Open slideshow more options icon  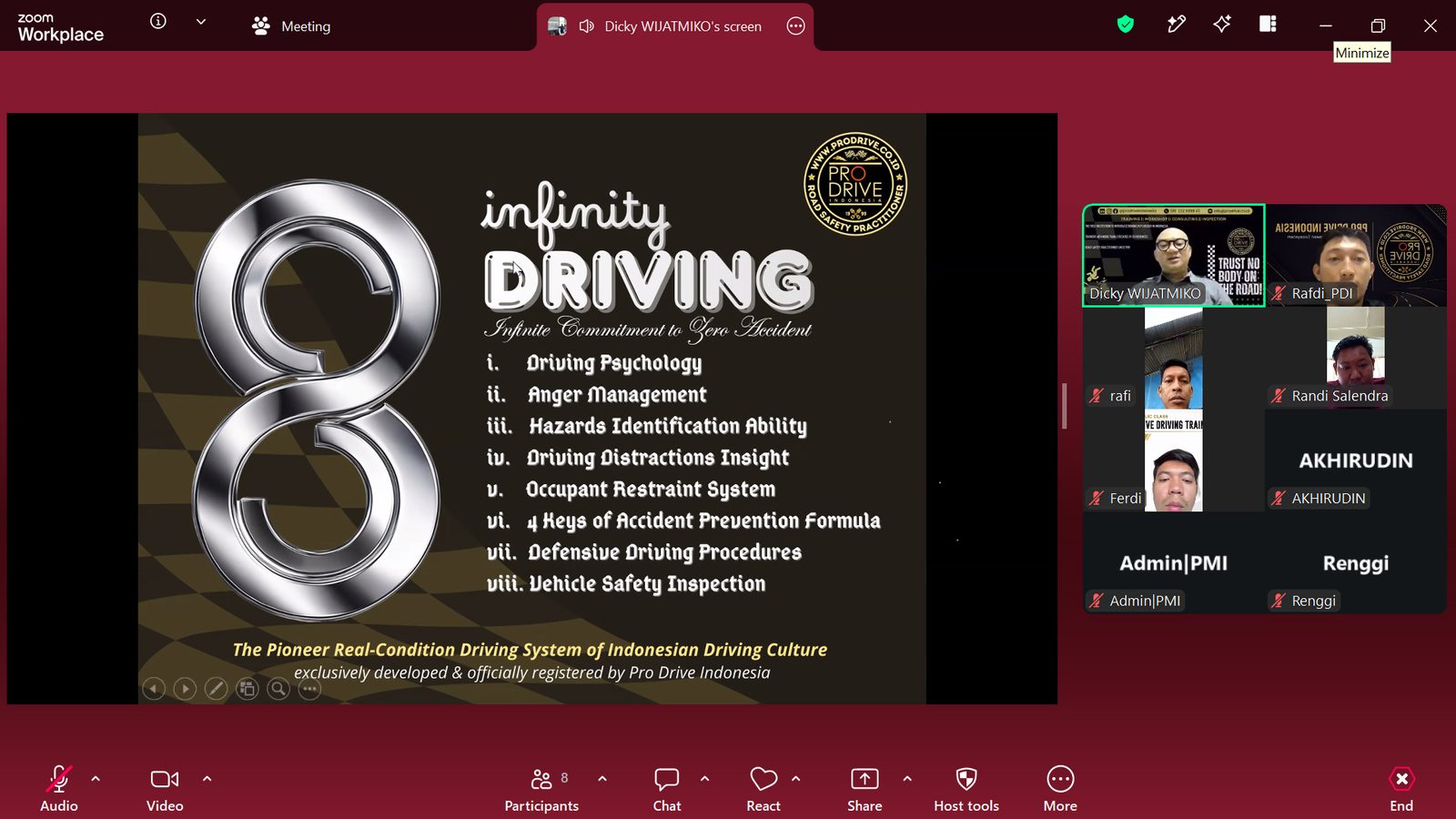click(x=310, y=689)
